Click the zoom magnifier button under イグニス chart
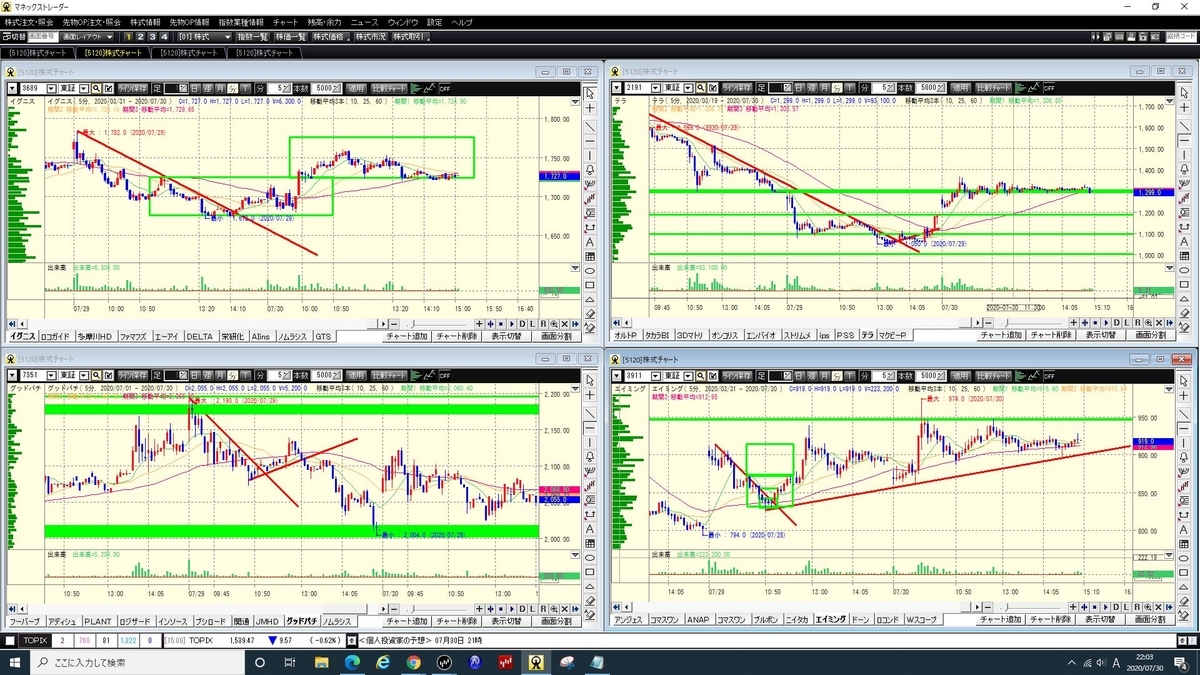Screen dimensions: 1200x675 pyautogui.click(x=554, y=324)
